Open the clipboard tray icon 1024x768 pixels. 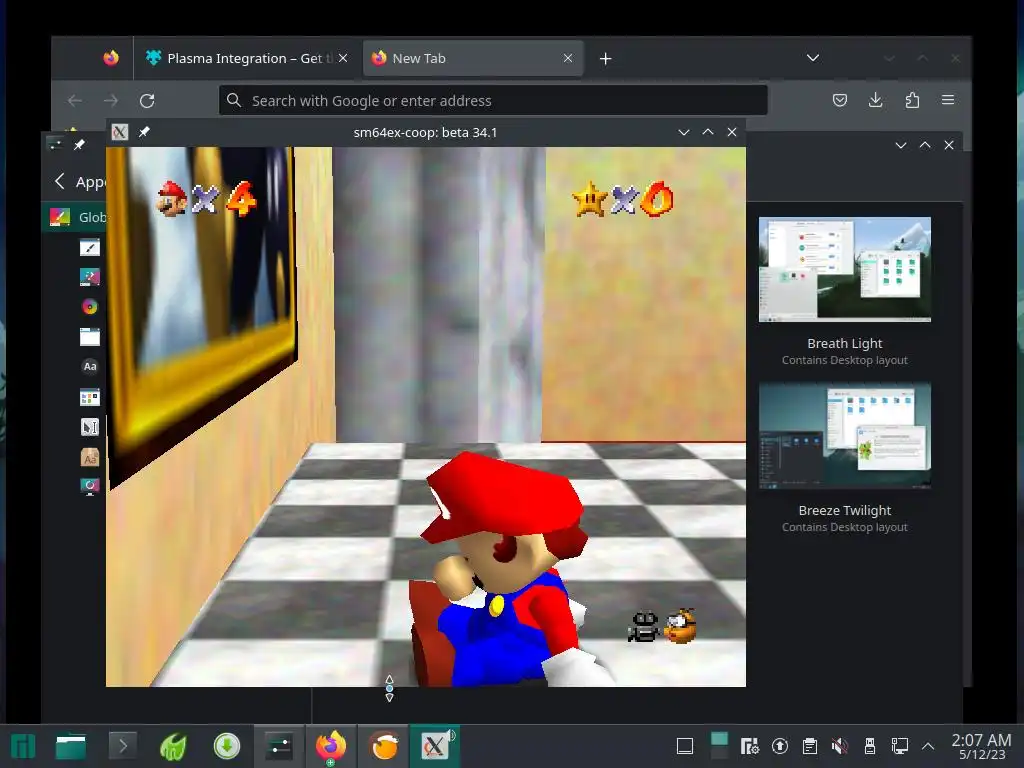[810, 746]
